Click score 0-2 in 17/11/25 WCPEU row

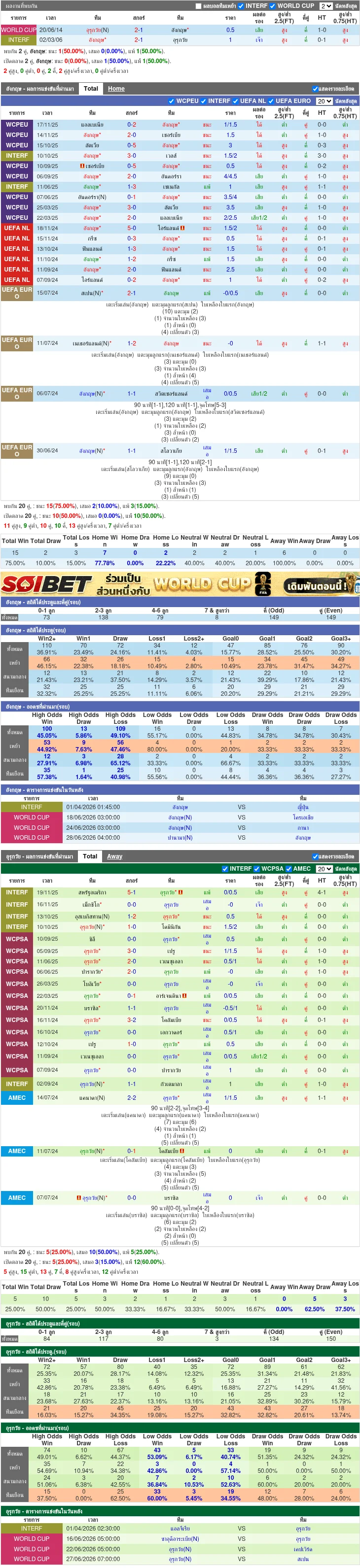tap(132, 125)
